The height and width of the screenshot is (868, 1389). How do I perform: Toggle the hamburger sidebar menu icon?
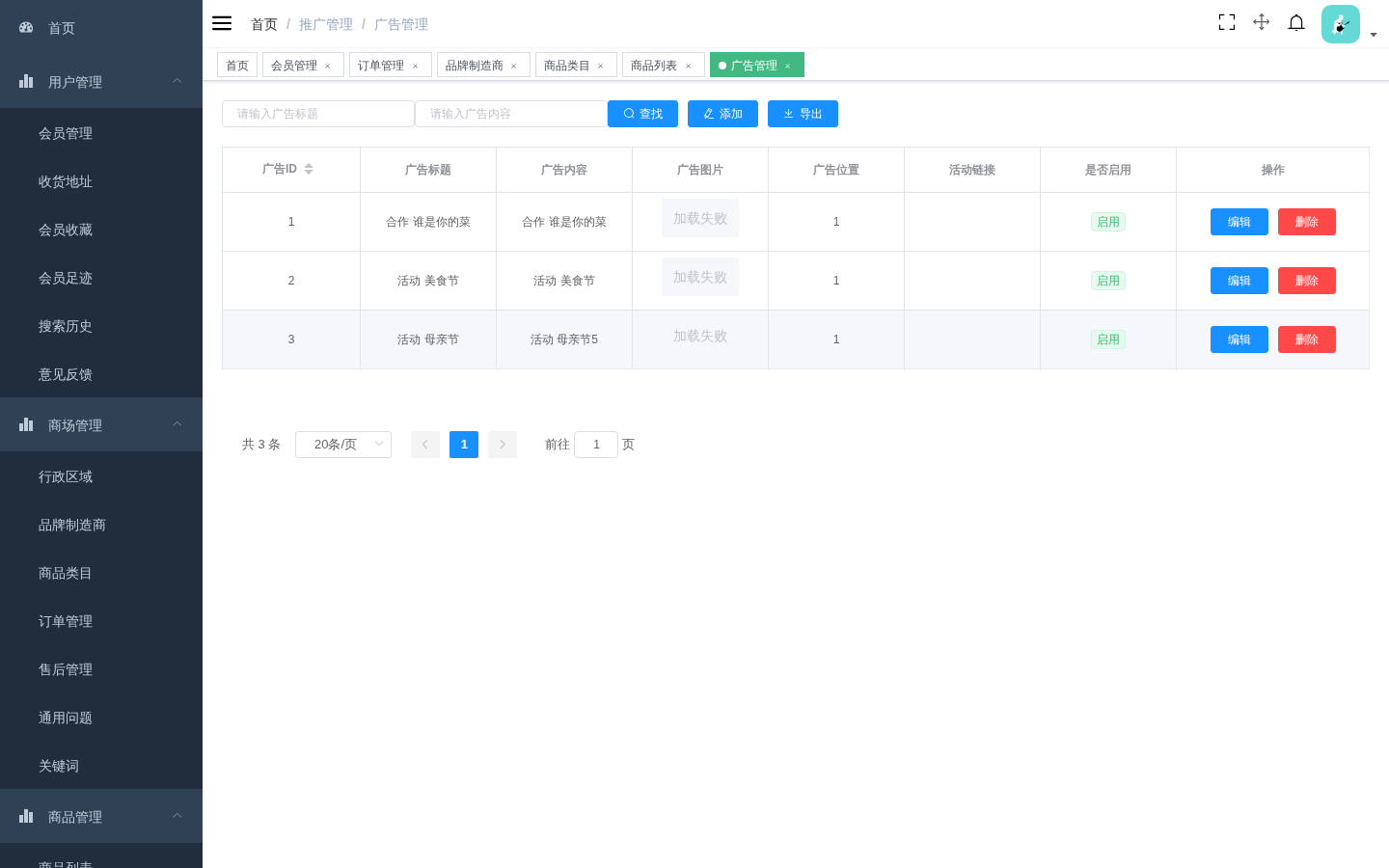[x=222, y=23]
